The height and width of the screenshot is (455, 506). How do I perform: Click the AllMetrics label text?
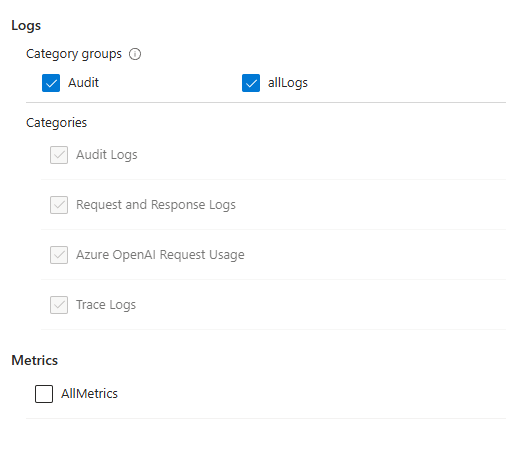point(89,394)
